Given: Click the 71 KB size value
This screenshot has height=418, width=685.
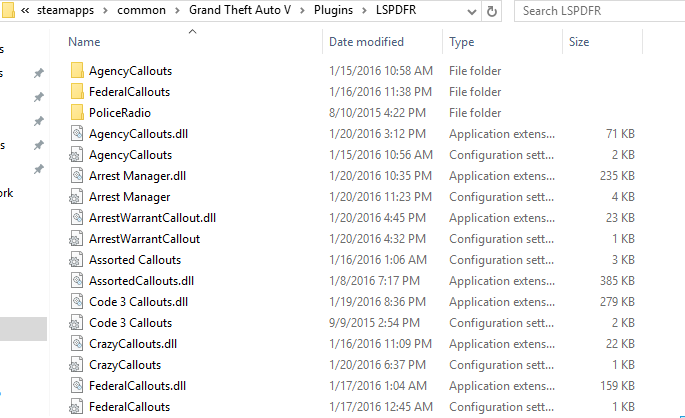Looking at the screenshot, I should point(620,134).
